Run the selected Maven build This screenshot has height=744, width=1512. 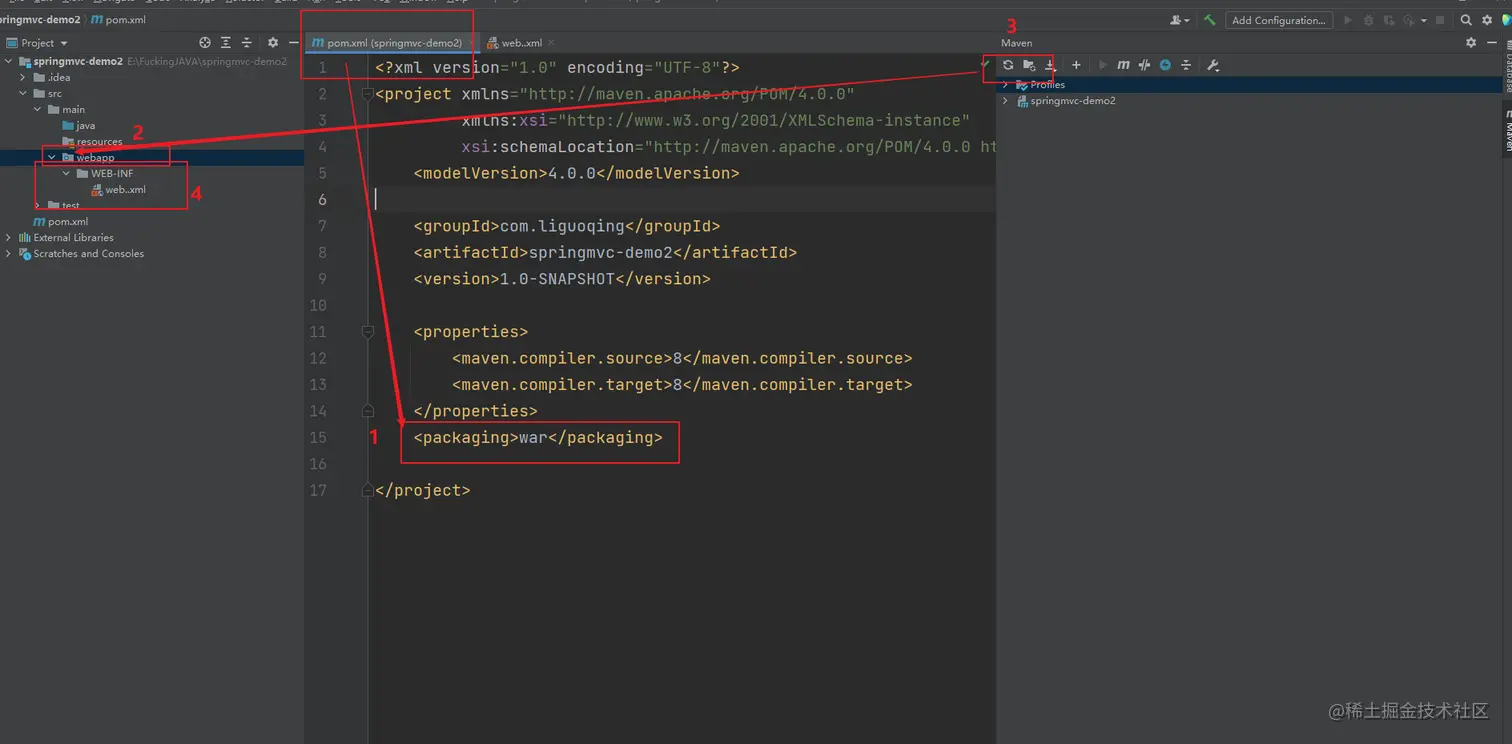pyautogui.click(x=1103, y=65)
